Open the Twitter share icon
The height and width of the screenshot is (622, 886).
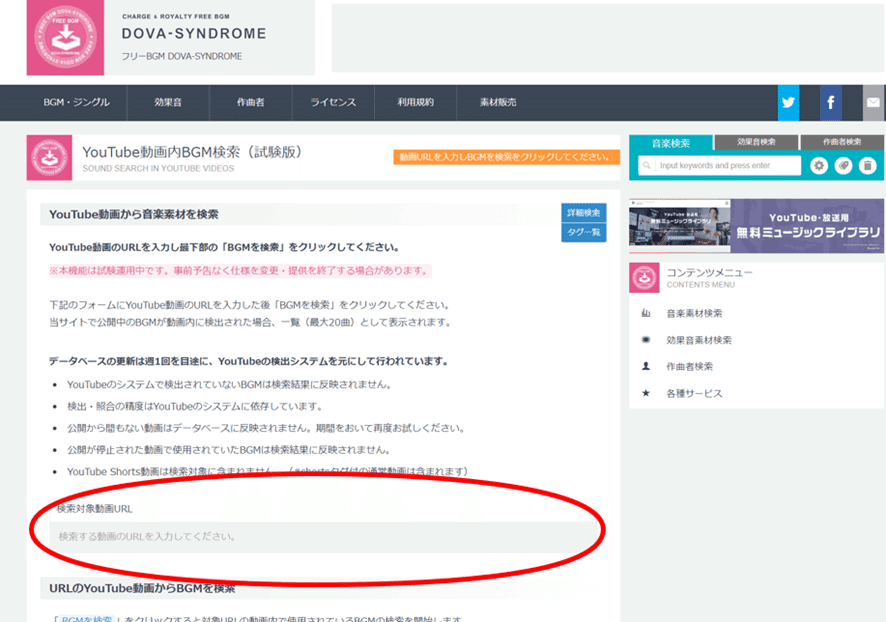point(788,102)
